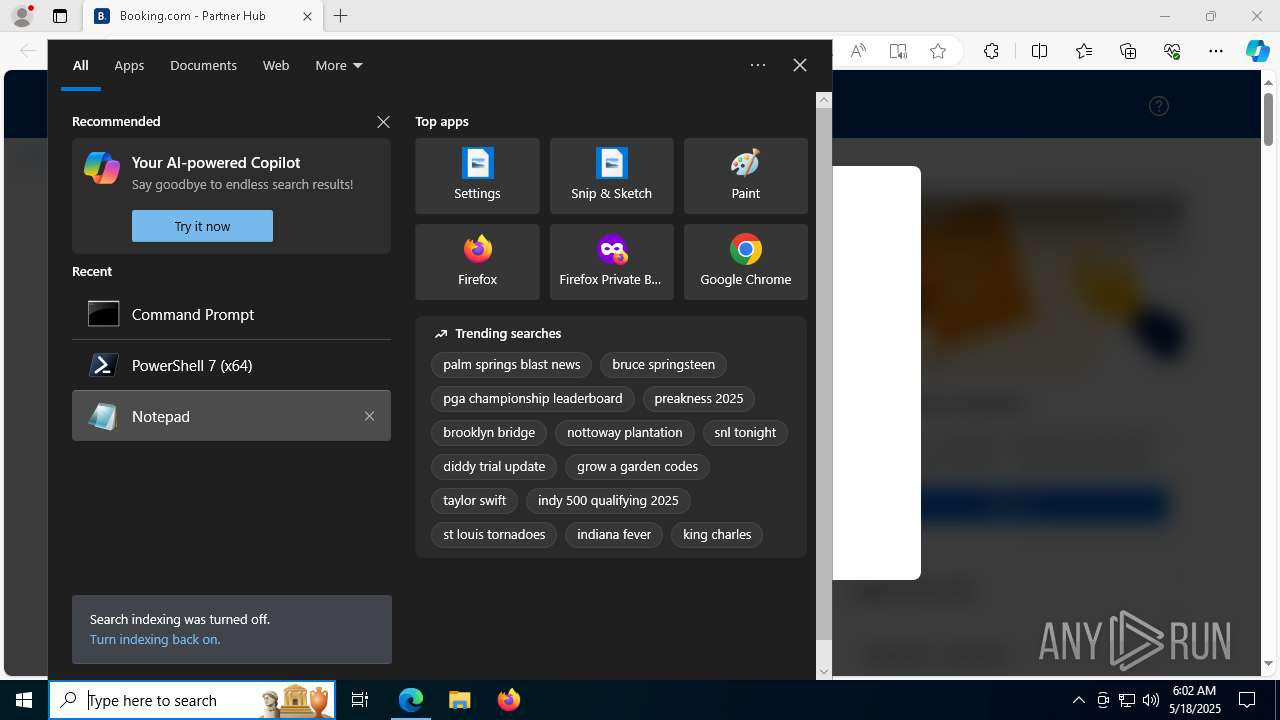Expand the More filter dropdown
This screenshot has width=1280, height=720.
(x=339, y=65)
